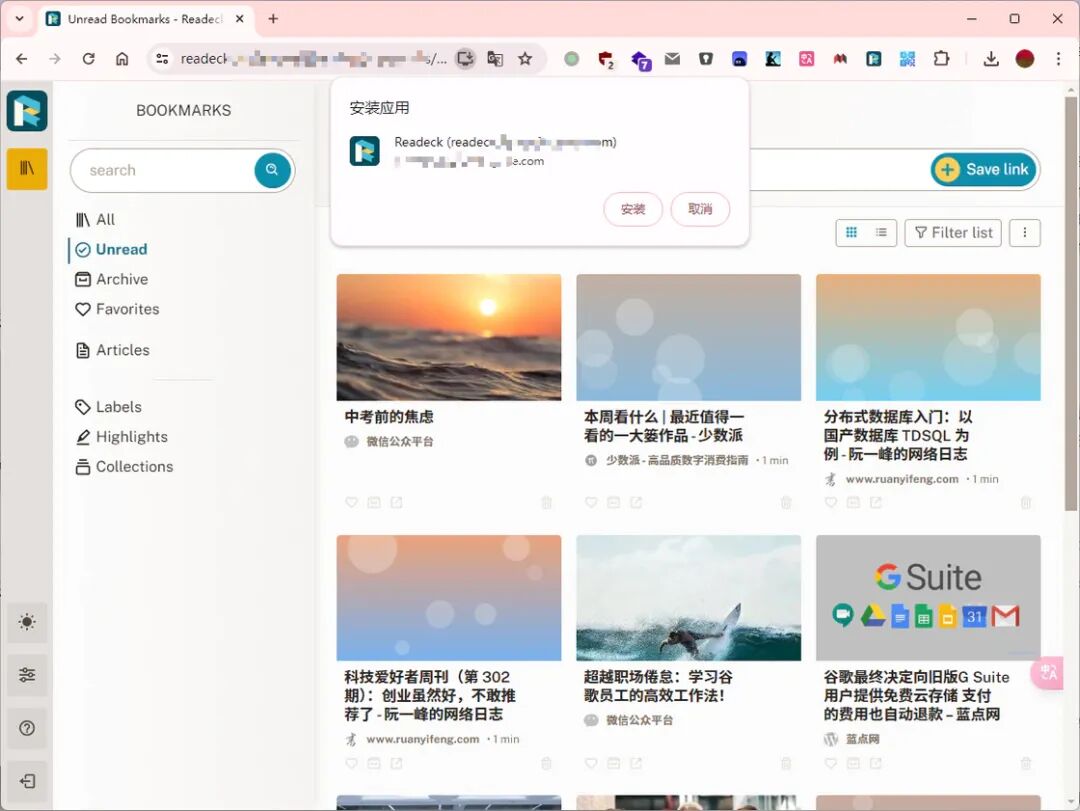1080x811 pixels.
Task: Open the Chrome three-dot menu
Action: tap(1059, 59)
